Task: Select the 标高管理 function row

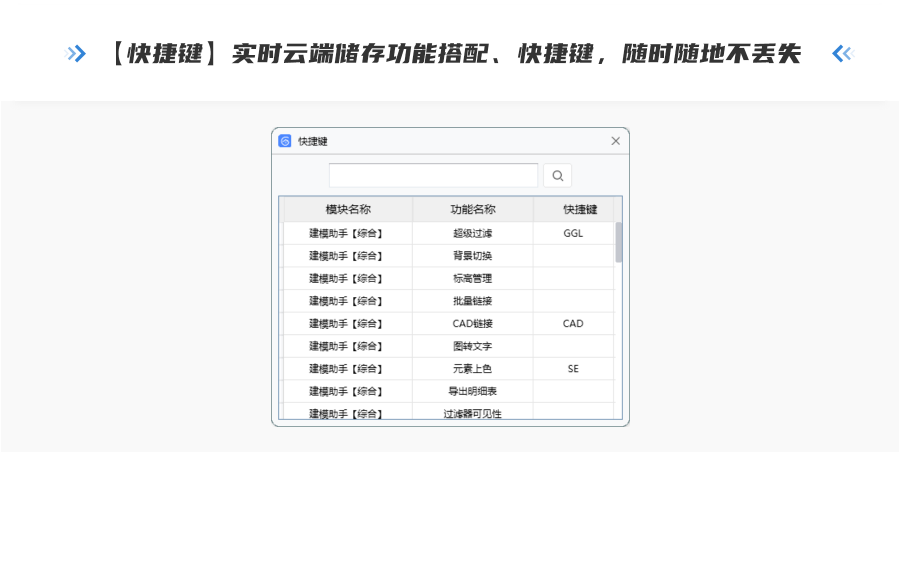Action: tap(472, 278)
